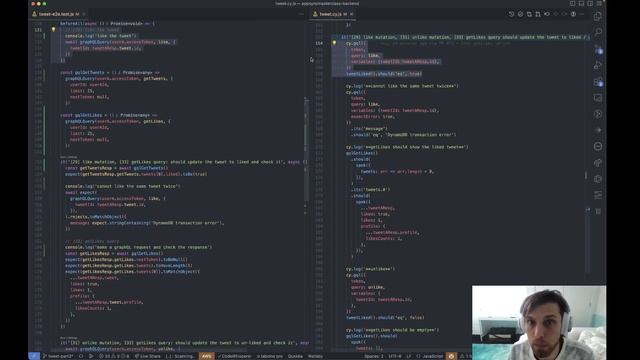
Task: Open errors and warnings count in status bar
Action: [114, 356]
